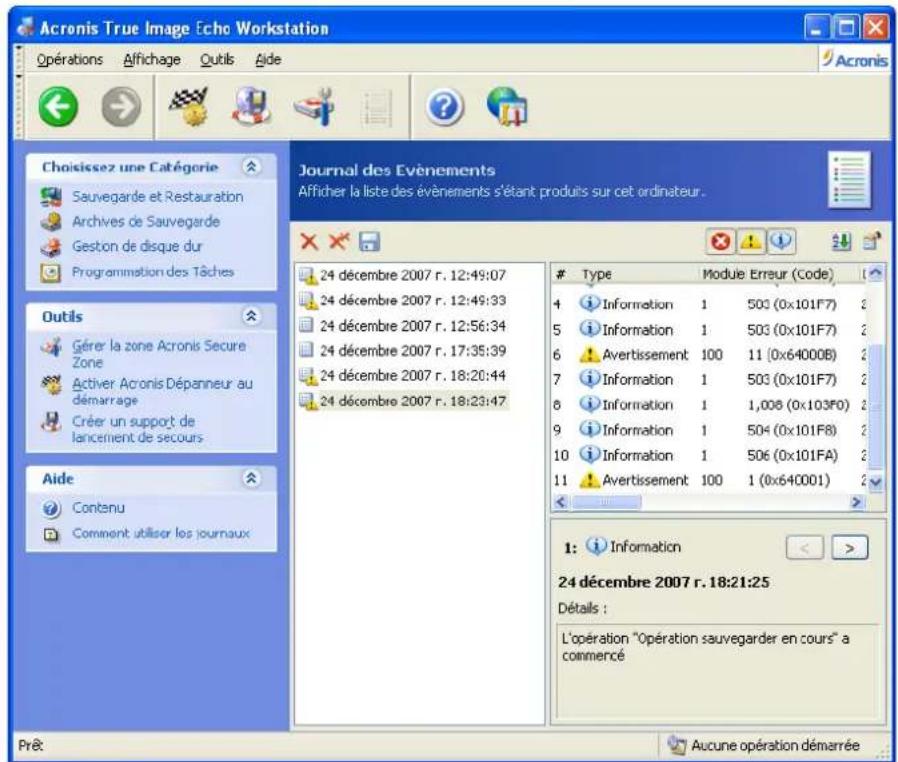
Task: Click the Acronis logo in the menu bar
Action: [x=854, y=60]
